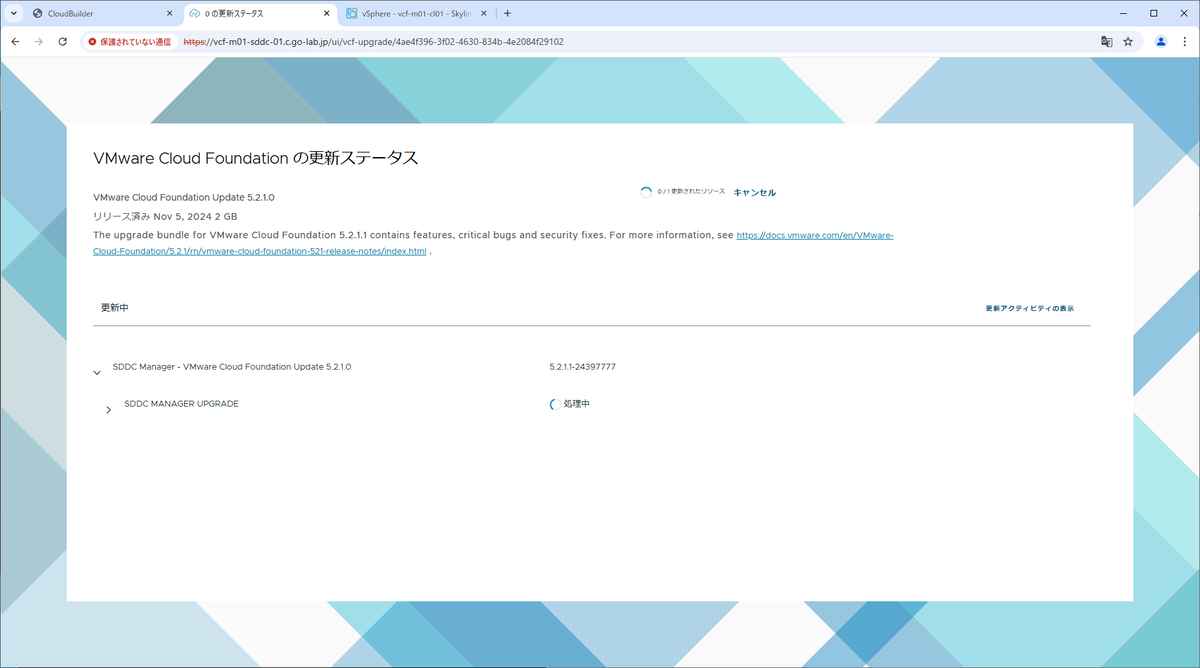Go forward in browser history
The image size is (1200, 668).
[39, 42]
